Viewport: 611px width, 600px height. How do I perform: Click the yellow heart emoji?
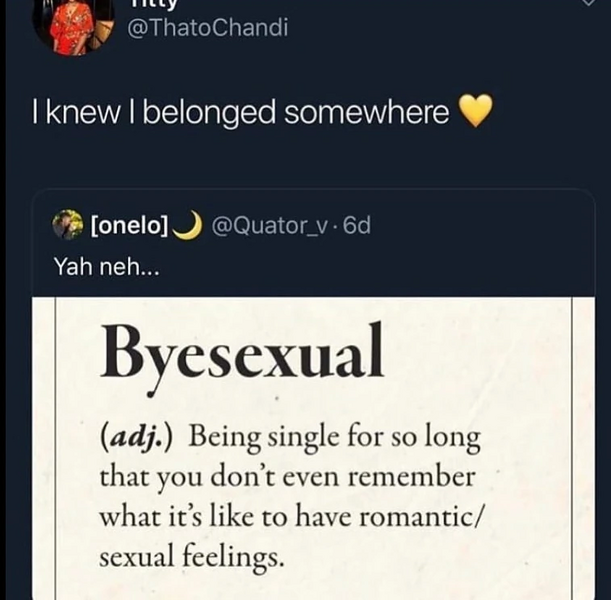point(477,114)
